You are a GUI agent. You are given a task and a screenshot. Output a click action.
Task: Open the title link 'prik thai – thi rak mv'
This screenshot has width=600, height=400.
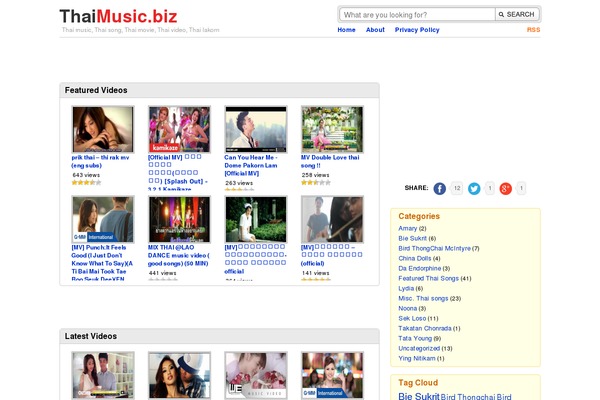(x=100, y=162)
